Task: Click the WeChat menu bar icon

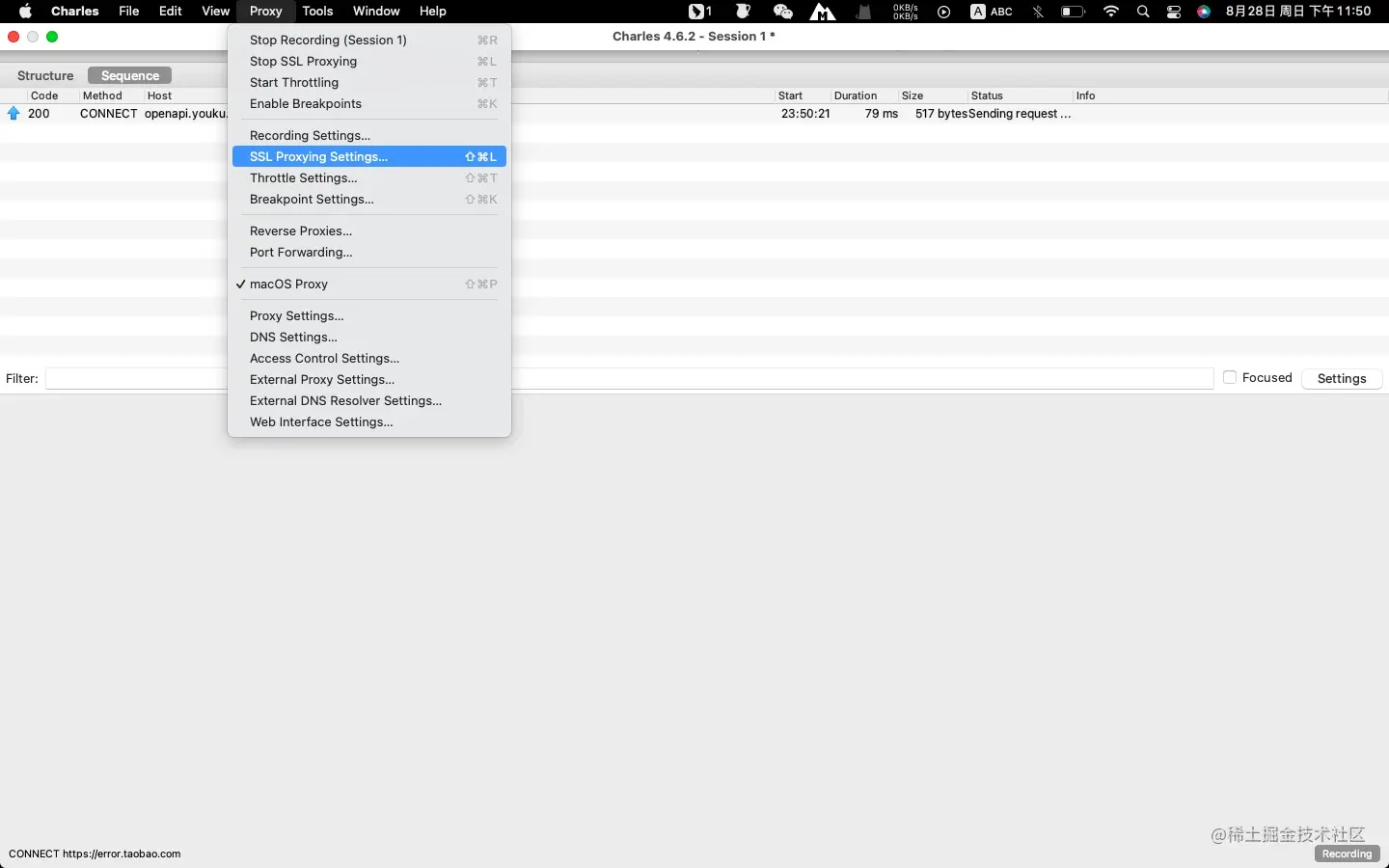Action: click(782, 12)
